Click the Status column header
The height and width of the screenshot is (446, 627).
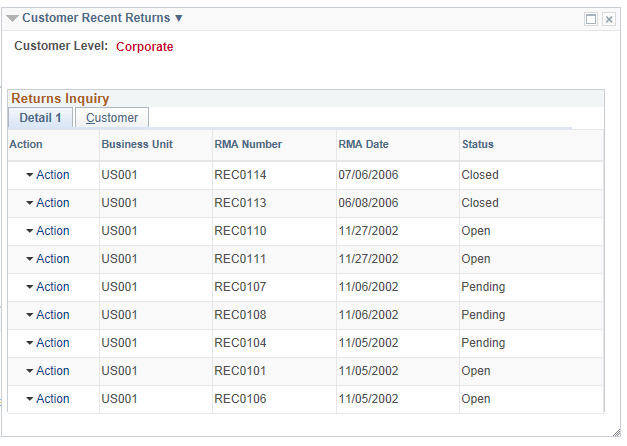(478, 144)
